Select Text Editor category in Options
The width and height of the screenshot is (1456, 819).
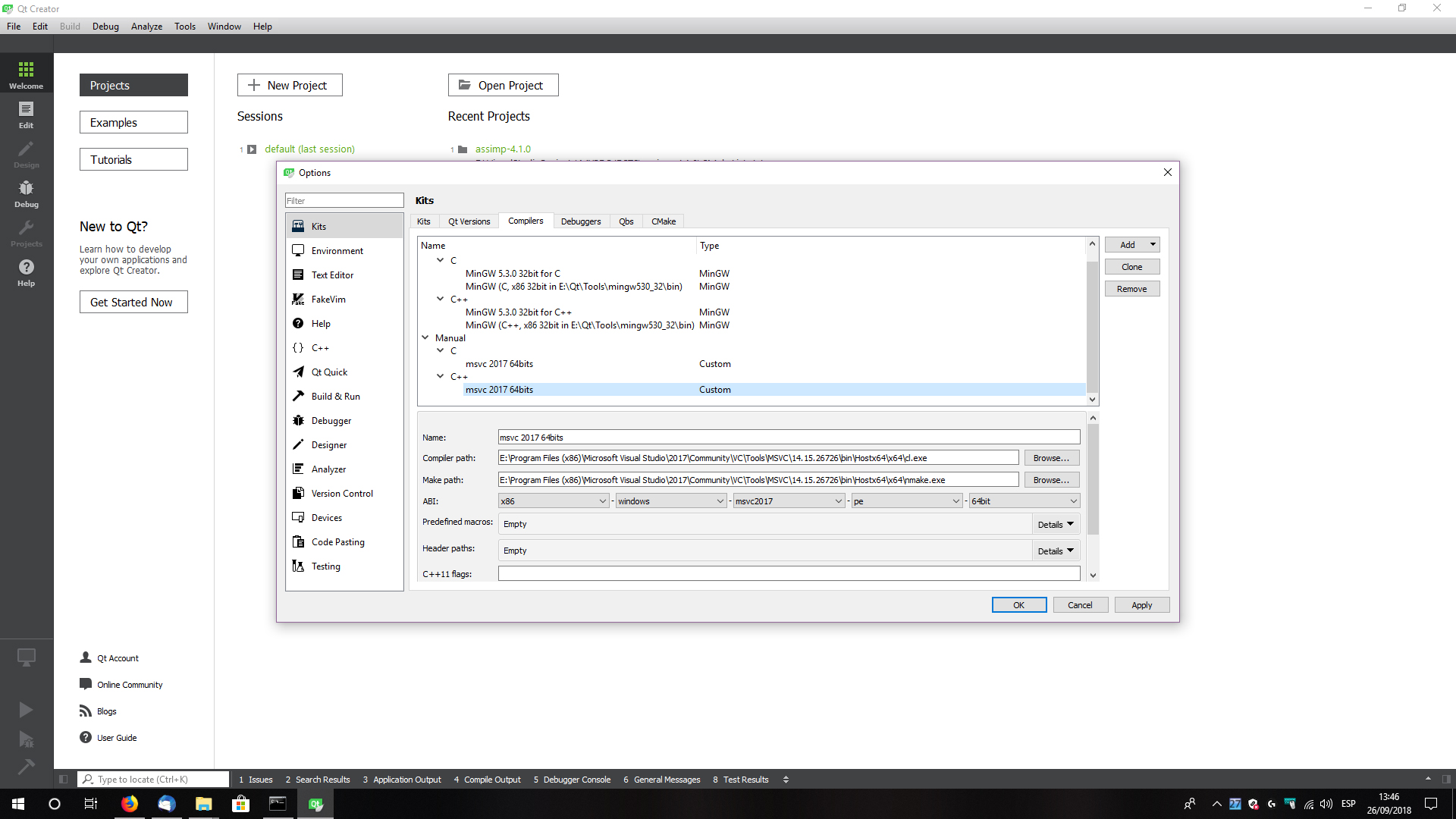[344, 275]
